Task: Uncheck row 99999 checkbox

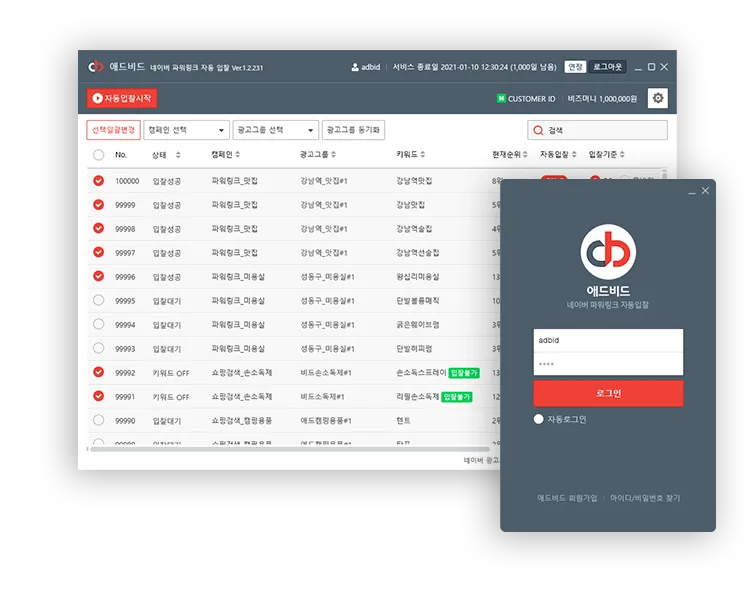Action: click(x=99, y=204)
